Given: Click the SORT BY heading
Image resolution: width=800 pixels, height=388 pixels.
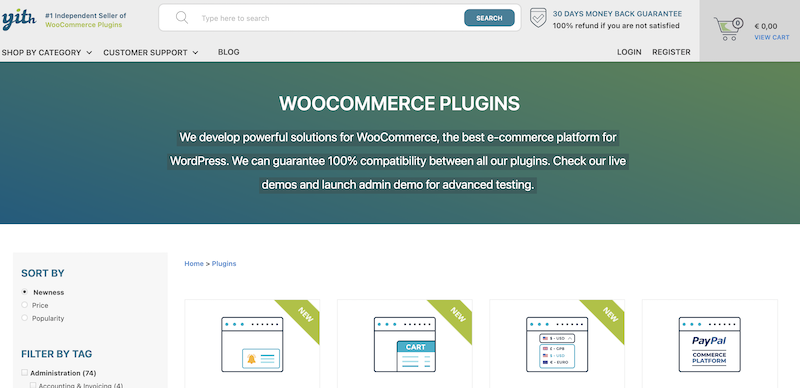Looking at the screenshot, I should (x=43, y=273).
